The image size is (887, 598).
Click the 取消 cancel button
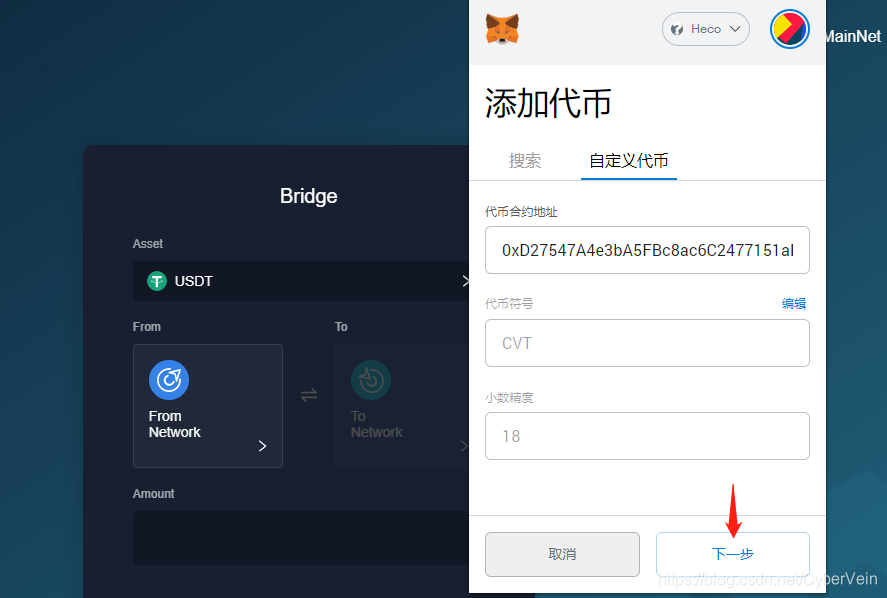pos(562,554)
